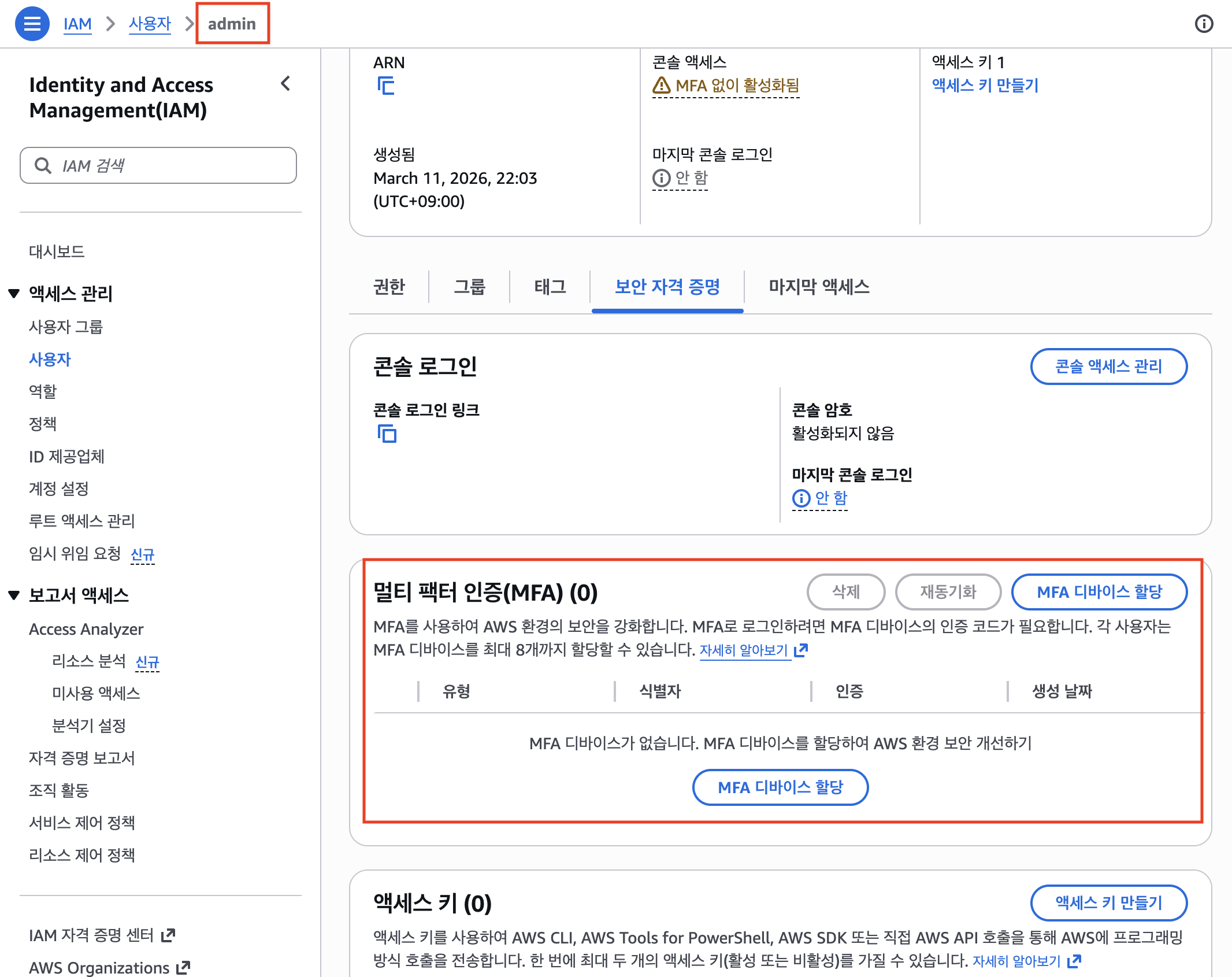Image resolution: width=1232 pixels, height=977 pixels.
Task: Open the 마지막 액세스 tab
Action: pyautogui.click(x=818, y=287)
